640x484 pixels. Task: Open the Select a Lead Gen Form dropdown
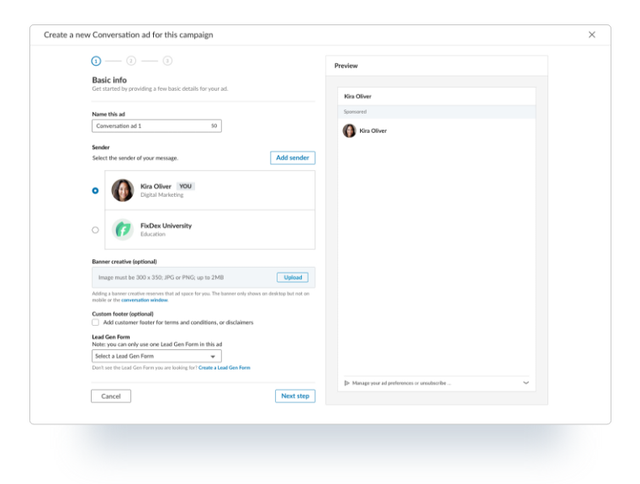(x=156, y=356)
